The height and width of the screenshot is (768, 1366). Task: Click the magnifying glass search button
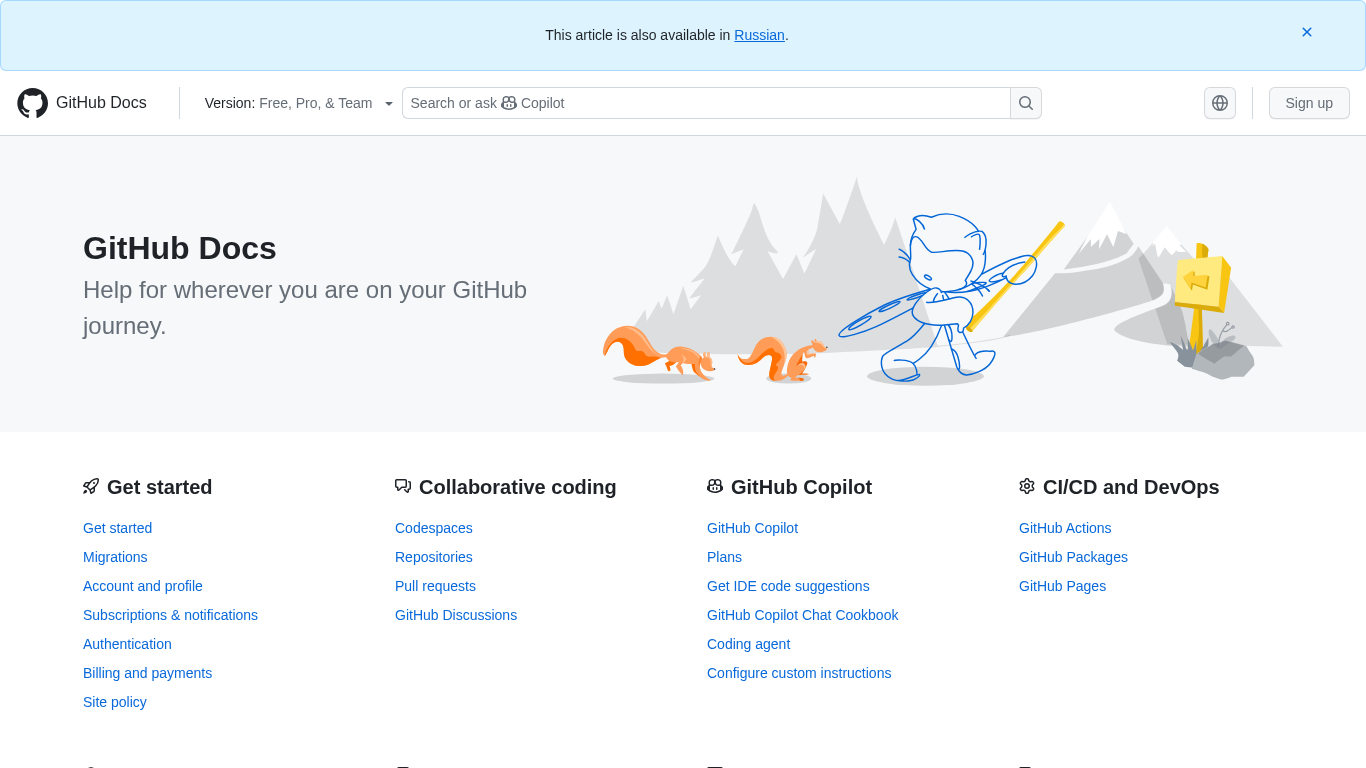(x=1026, y=103)
